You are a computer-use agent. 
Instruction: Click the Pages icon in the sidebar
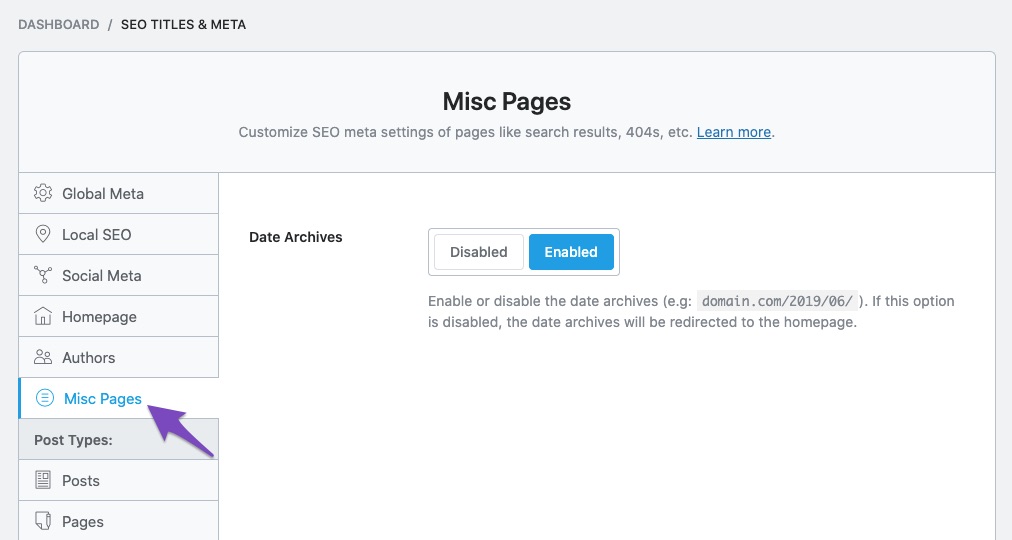click(43, 521)
